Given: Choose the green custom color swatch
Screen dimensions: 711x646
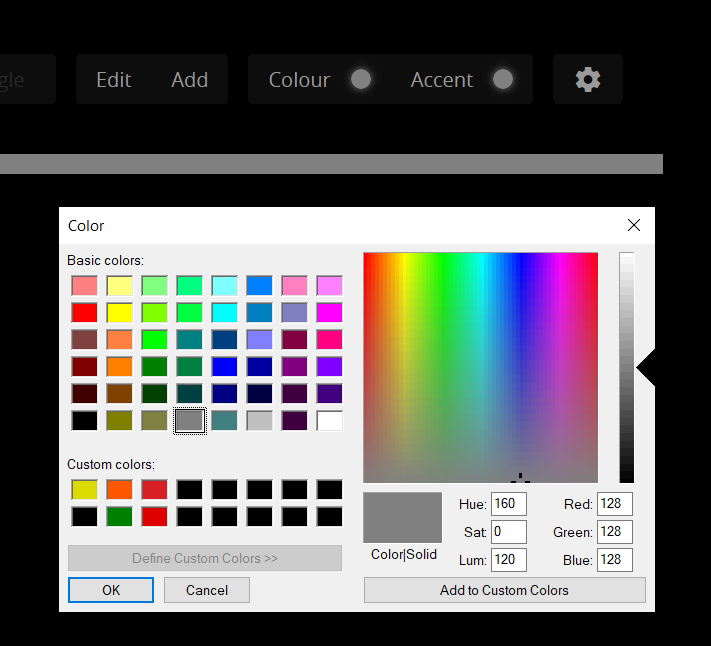Looking at the screenshot, I should [x=120, y=516].
